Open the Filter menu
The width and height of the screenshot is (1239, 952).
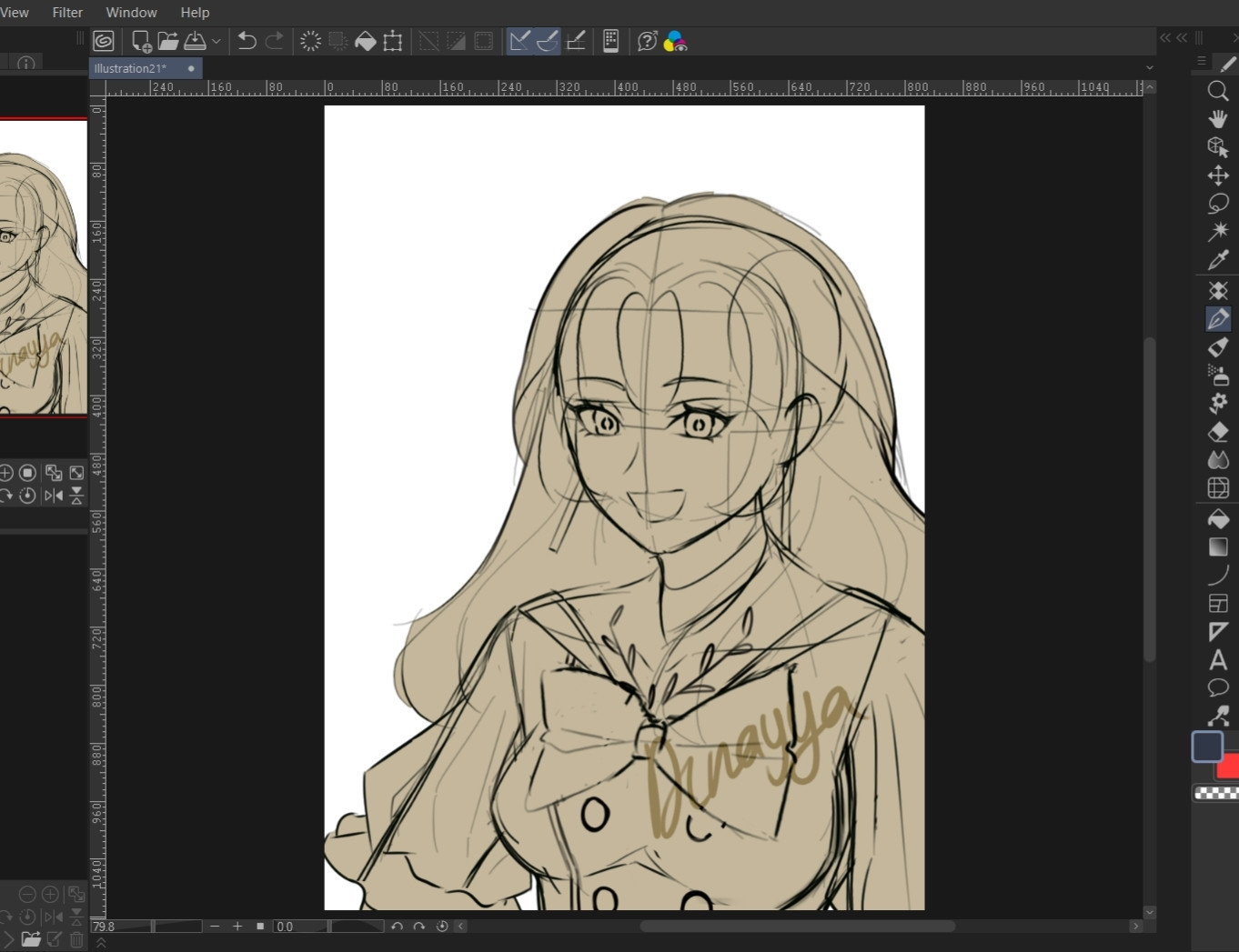pyautogui.click(x=67, y=13)
